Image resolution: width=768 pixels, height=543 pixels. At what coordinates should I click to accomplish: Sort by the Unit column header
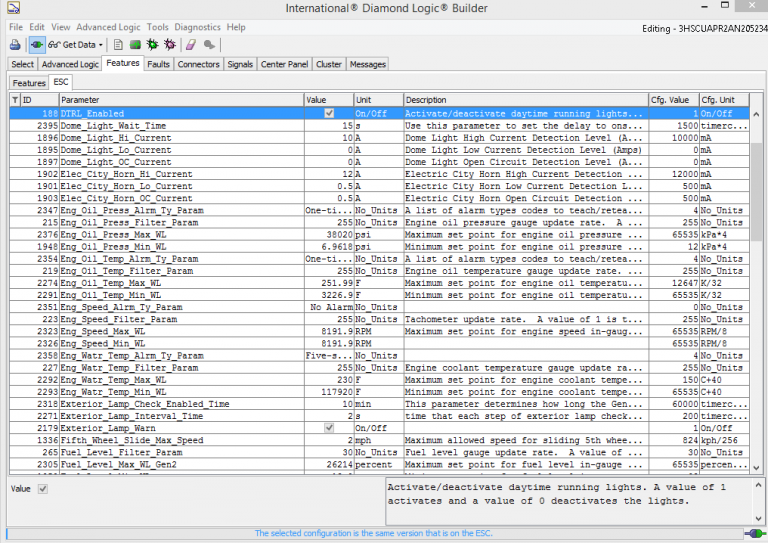click(379, 100)
